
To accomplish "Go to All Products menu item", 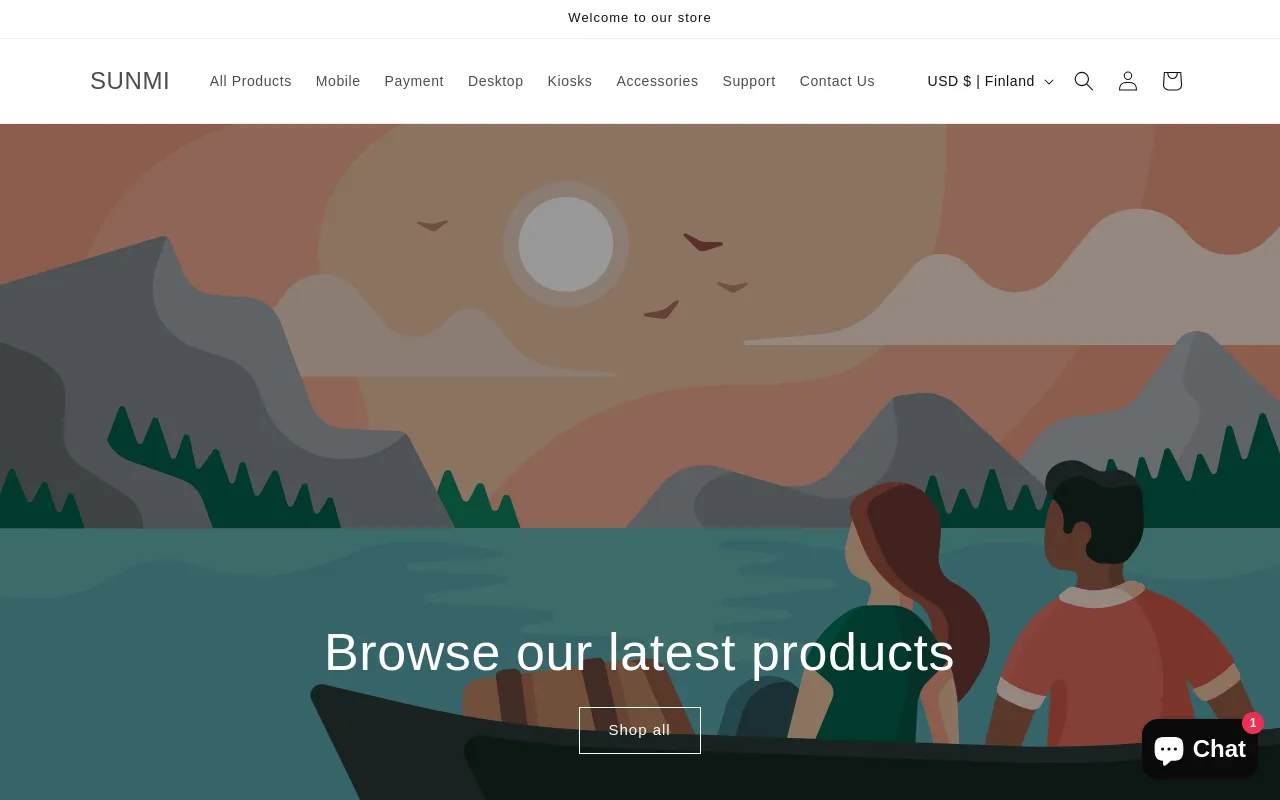I will [251, 81].
